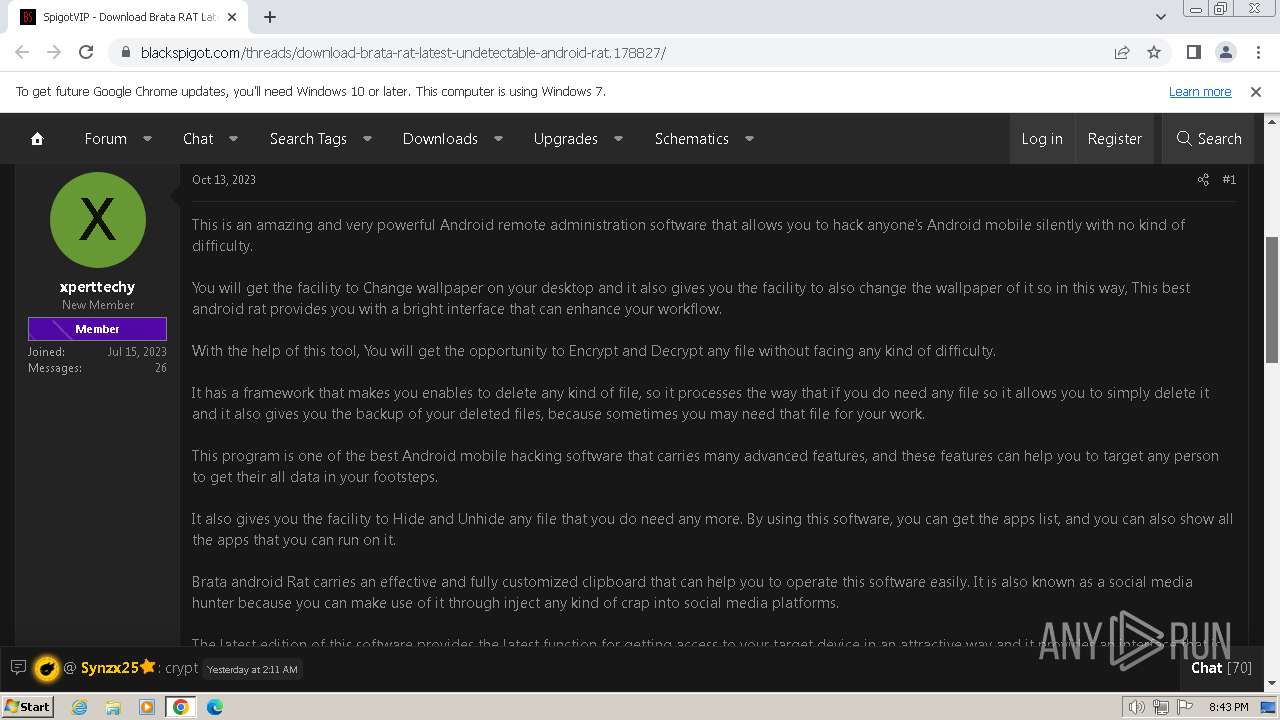Open the xperttechy username link
Viewport: 1280px width, 720px height.
click(x=97, y=287)
